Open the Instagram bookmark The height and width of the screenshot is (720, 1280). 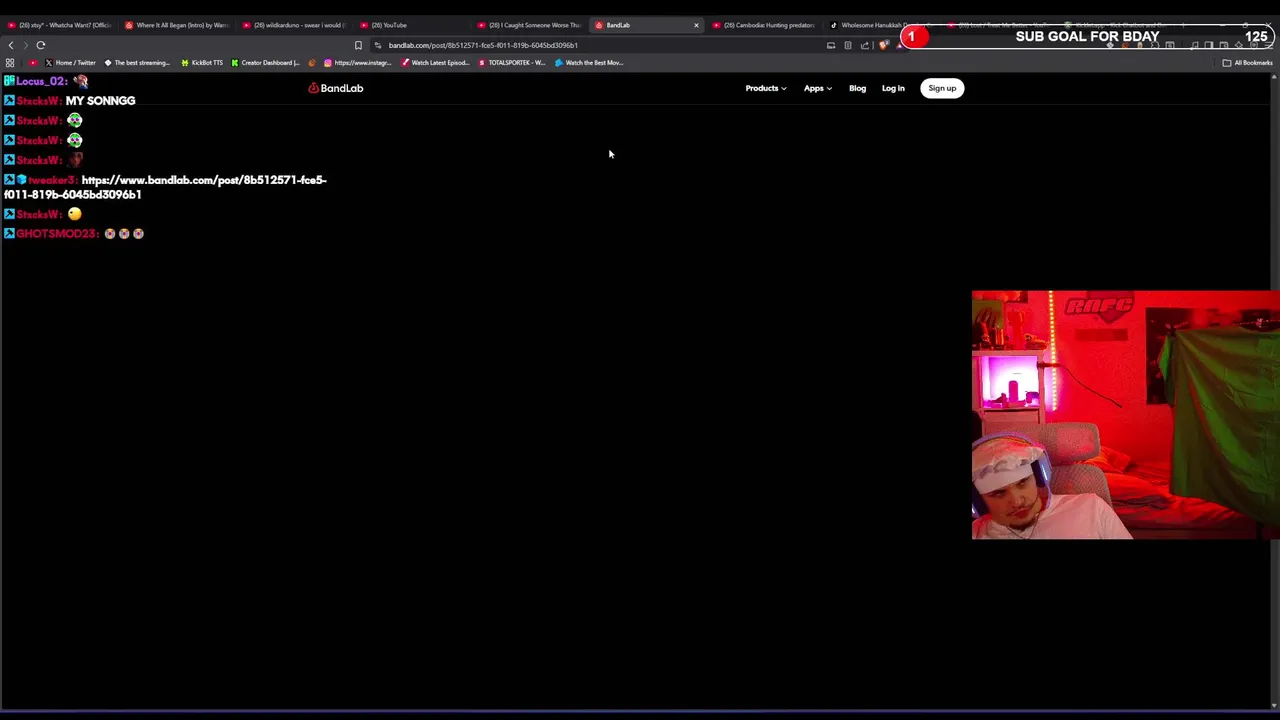(x=357, y=63)
